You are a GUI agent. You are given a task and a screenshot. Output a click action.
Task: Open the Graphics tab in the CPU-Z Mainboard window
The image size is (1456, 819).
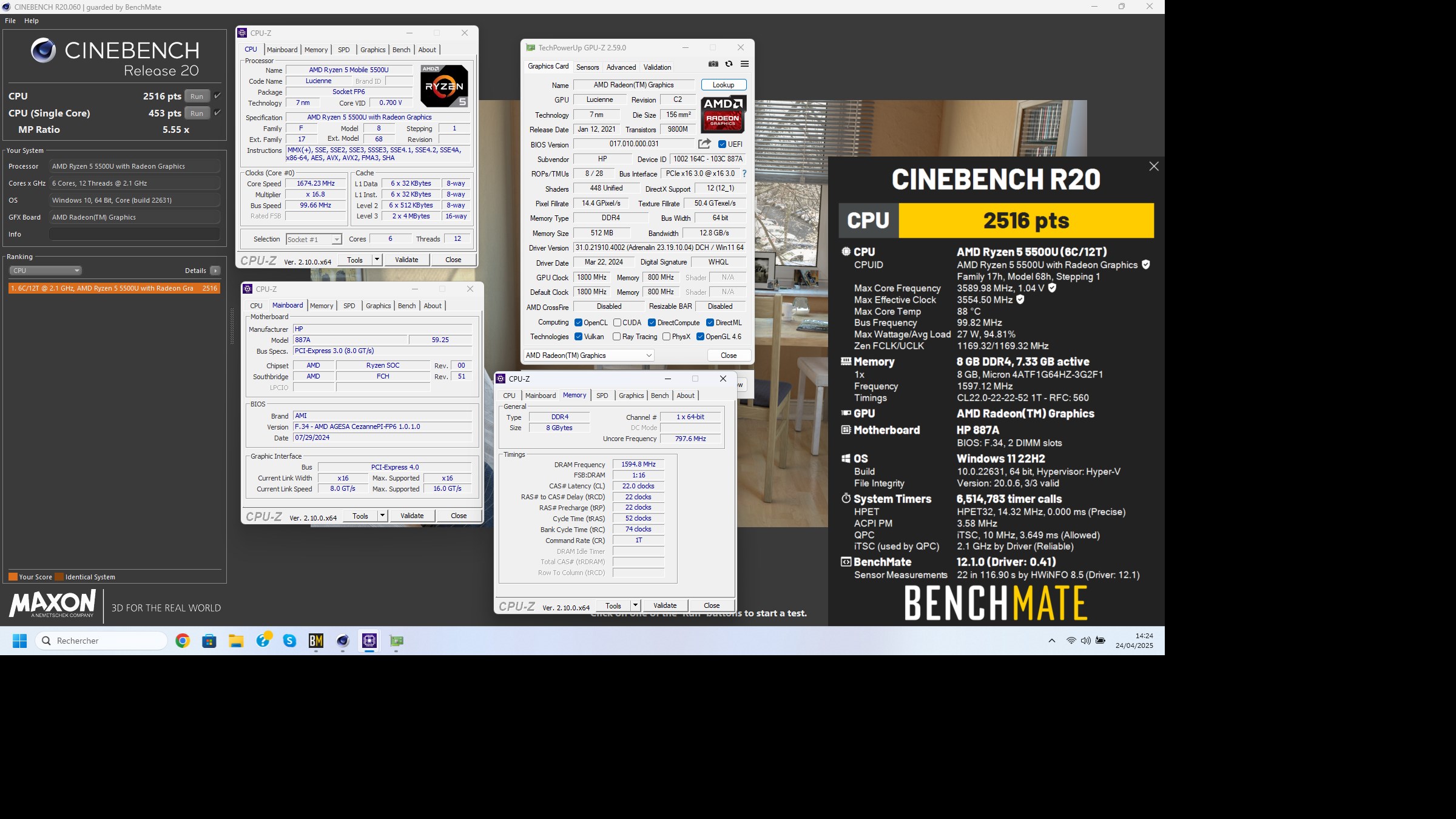(379, 306)
